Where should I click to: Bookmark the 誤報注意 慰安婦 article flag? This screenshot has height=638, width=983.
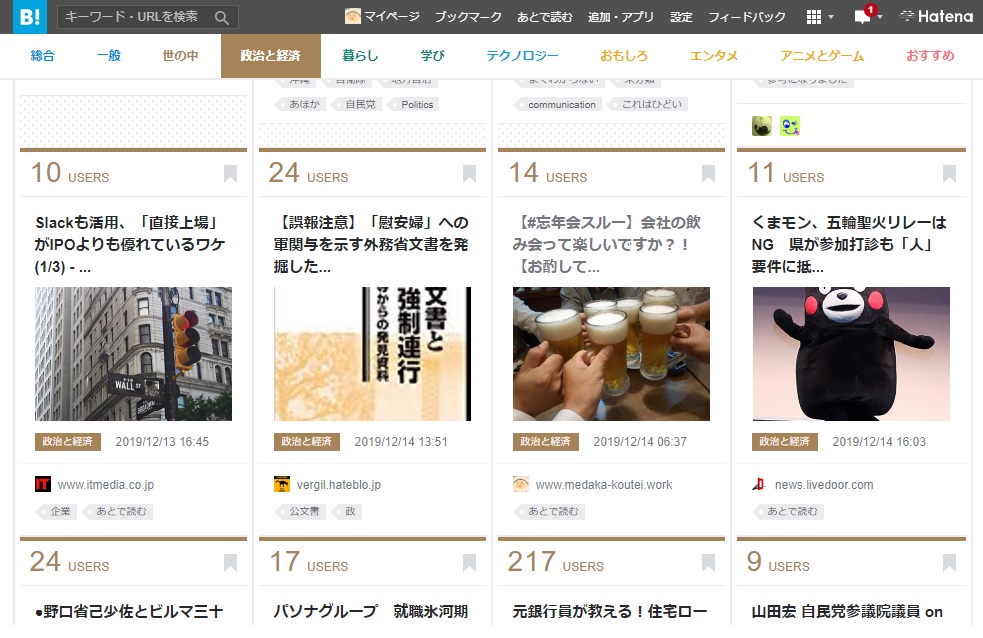pyautogui.click(x=469, y=174)
